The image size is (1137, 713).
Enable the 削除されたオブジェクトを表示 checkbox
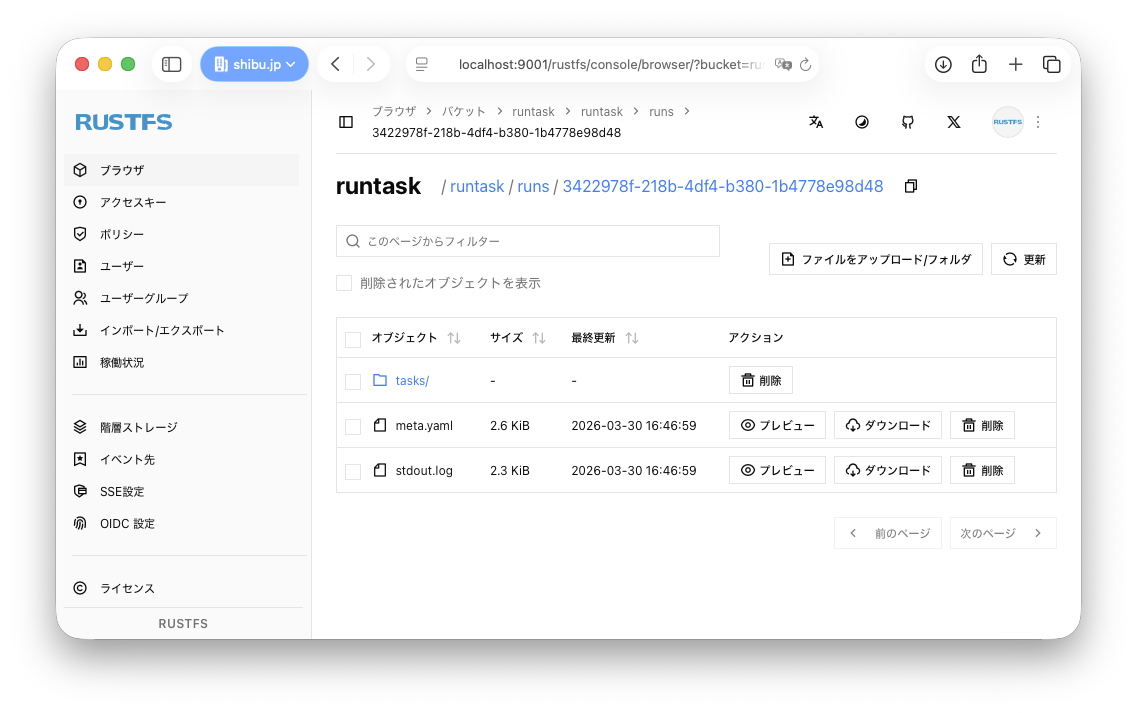(x=344, y=283)
